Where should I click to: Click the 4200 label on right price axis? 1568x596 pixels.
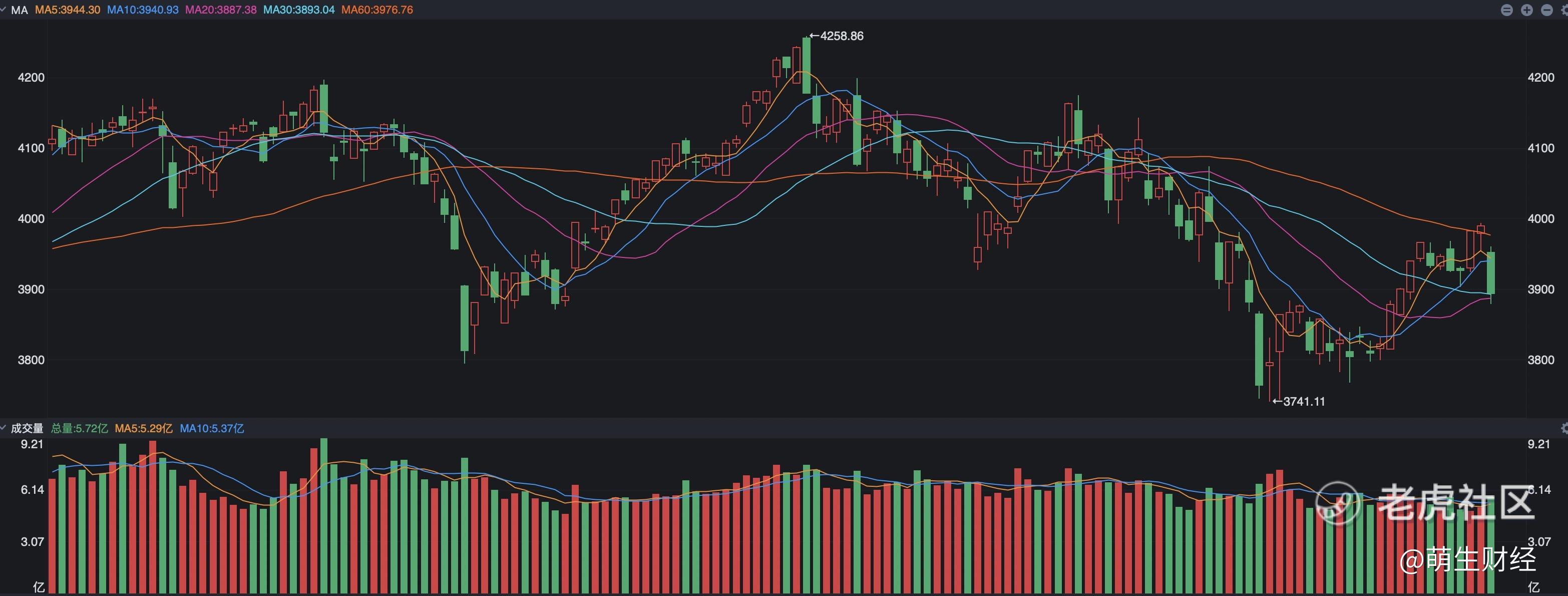point(1540,77)
